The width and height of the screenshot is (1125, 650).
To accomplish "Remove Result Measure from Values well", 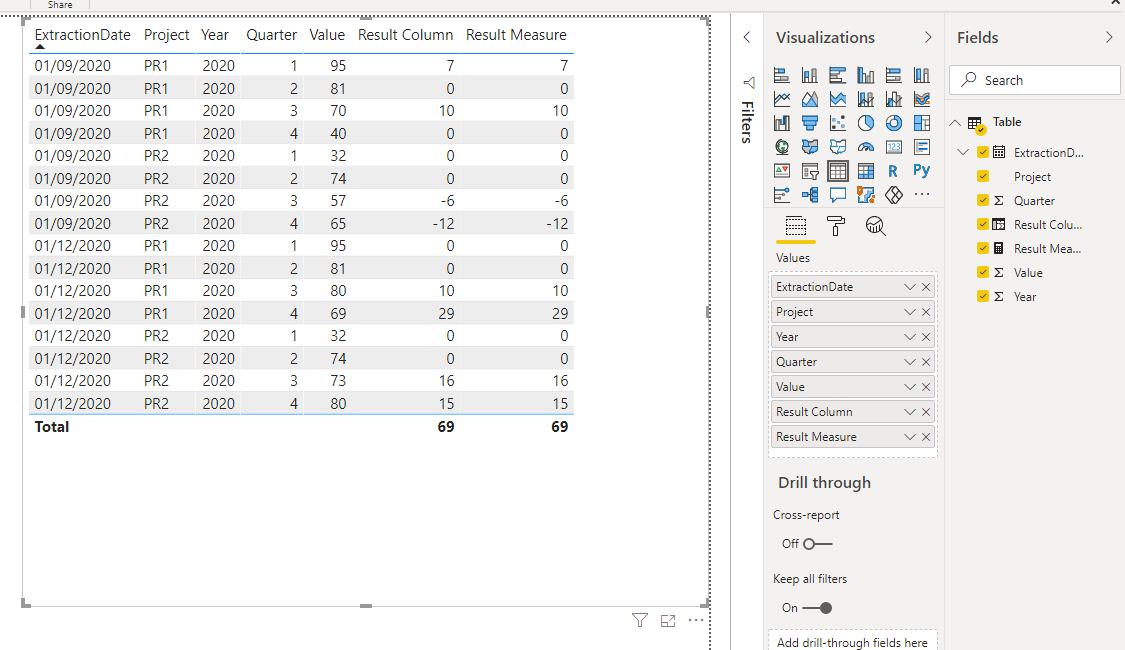I will 926,437.
